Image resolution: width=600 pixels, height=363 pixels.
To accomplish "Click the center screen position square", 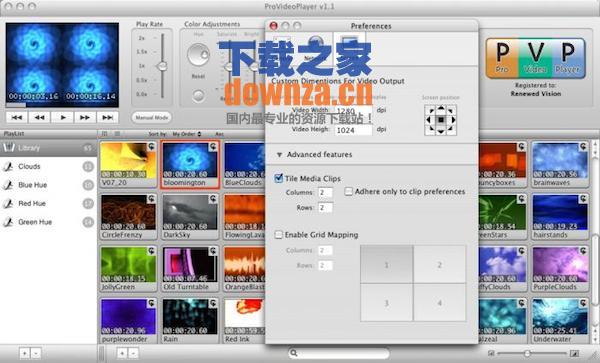I will (x=440, y=120).
